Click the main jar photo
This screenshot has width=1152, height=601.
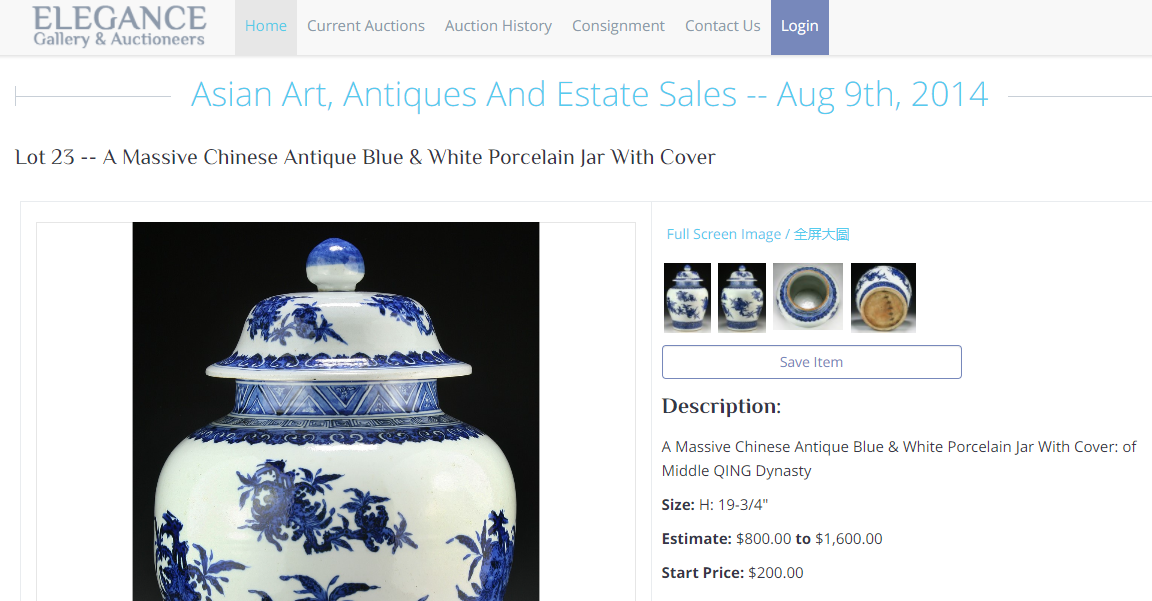[336, 411]
